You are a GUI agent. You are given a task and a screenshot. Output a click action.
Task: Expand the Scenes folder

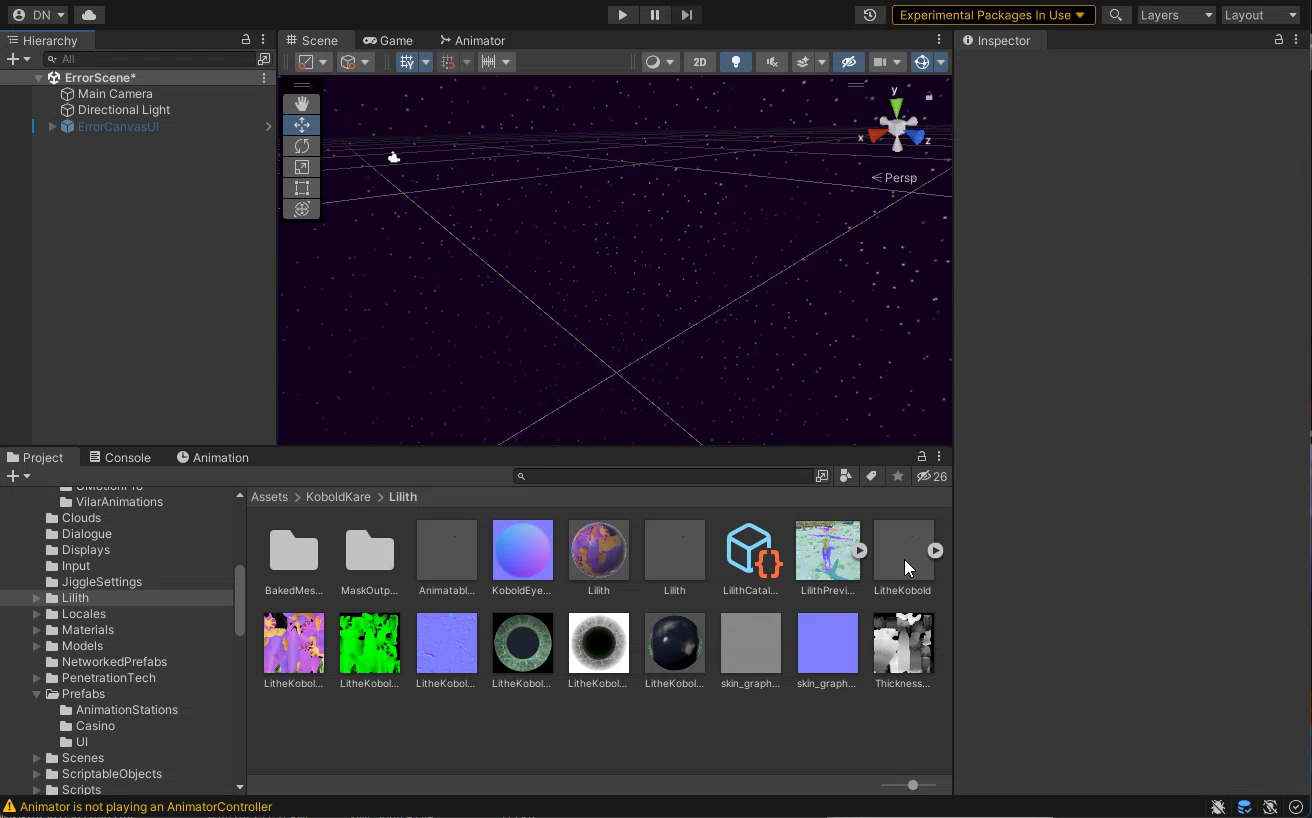37,758
